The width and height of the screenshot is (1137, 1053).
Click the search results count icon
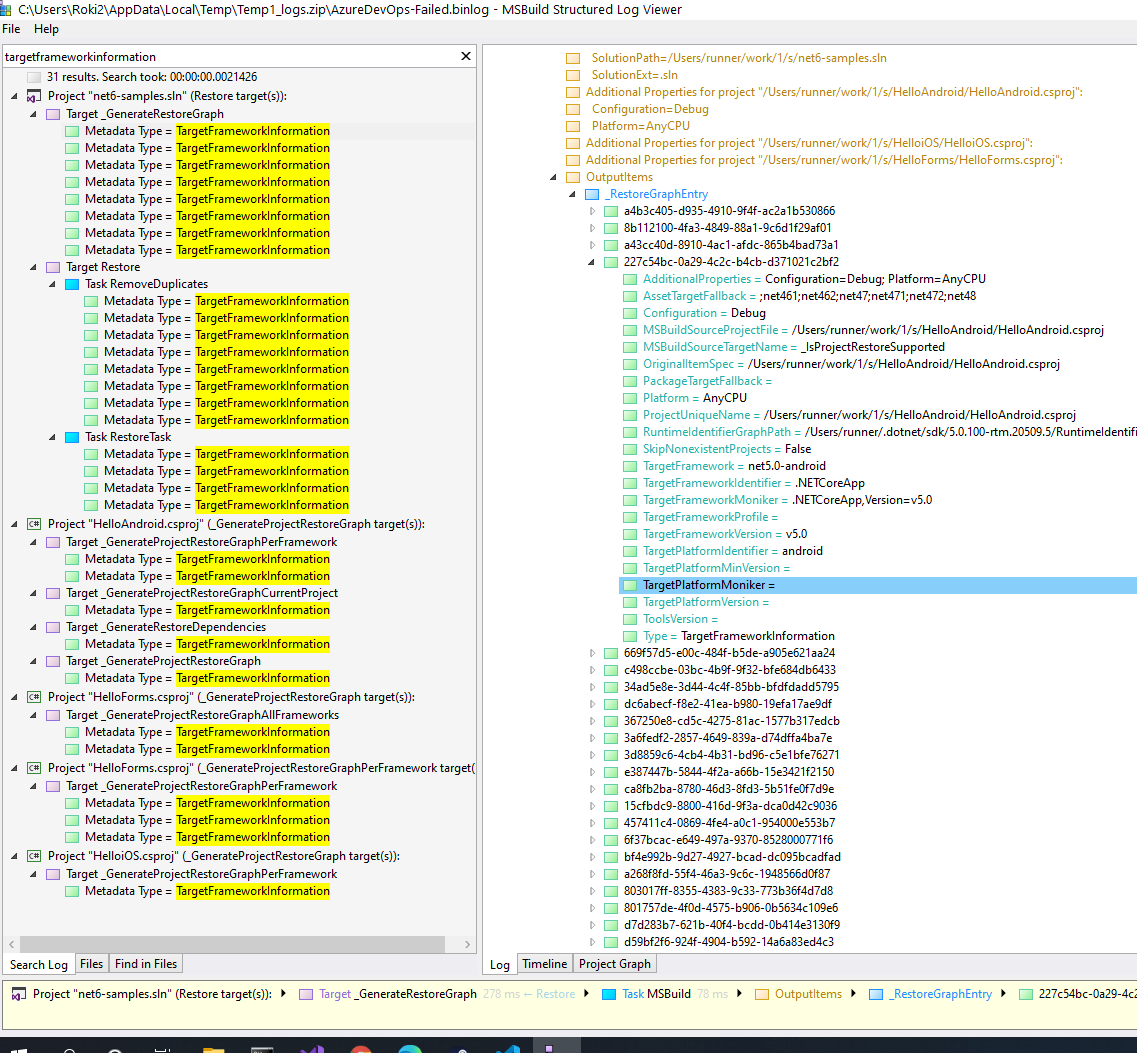(x=33, y=77)
